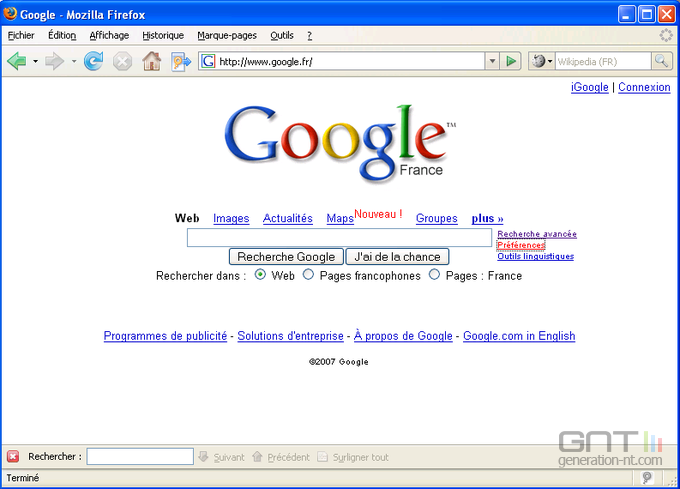Expand the address bar URL dropdown

(x=492, y=61)
